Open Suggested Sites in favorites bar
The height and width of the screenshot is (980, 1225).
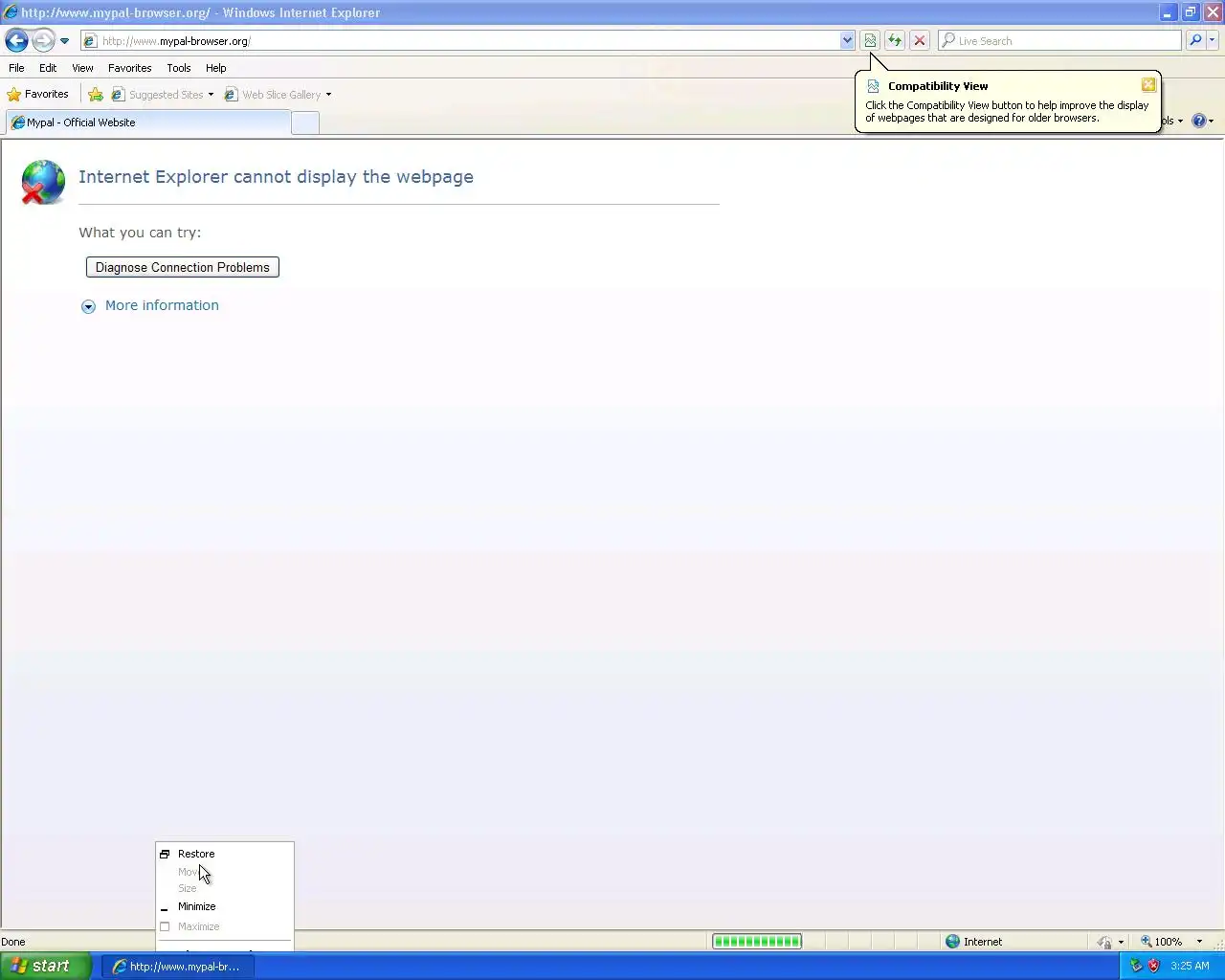point(158,95)
